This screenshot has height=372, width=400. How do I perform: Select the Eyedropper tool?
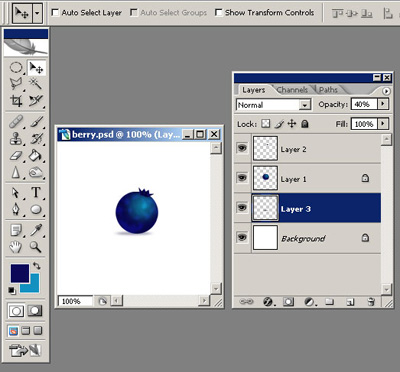(36, 230)
